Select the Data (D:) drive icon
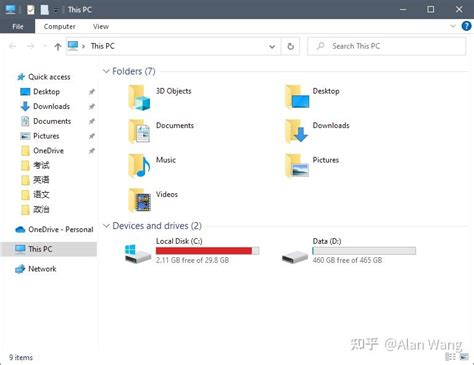The image size is (474, 365). pyautogui.click(x=295, y=257)
